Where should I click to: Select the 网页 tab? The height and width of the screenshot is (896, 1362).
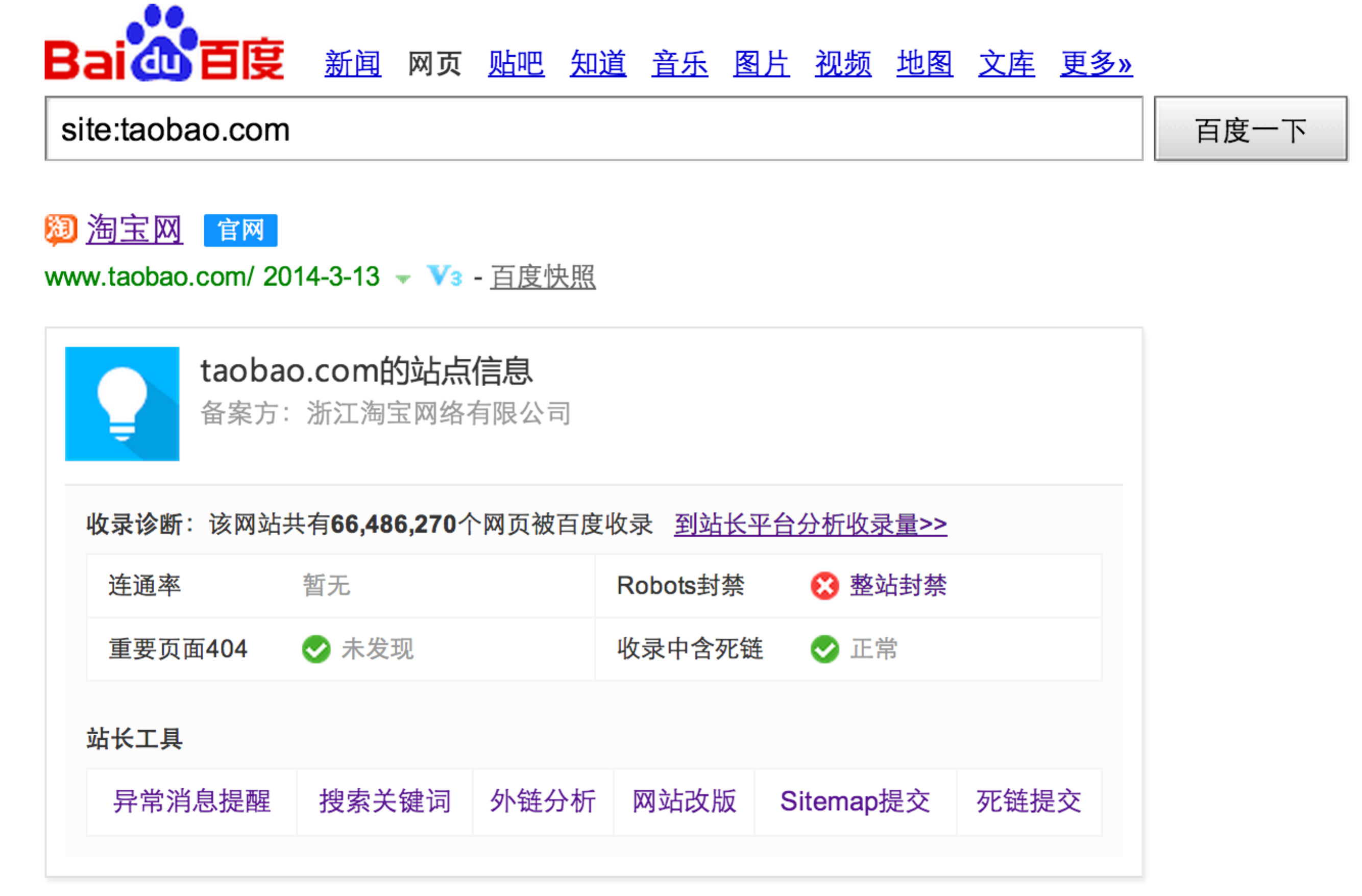click(434, 63)
